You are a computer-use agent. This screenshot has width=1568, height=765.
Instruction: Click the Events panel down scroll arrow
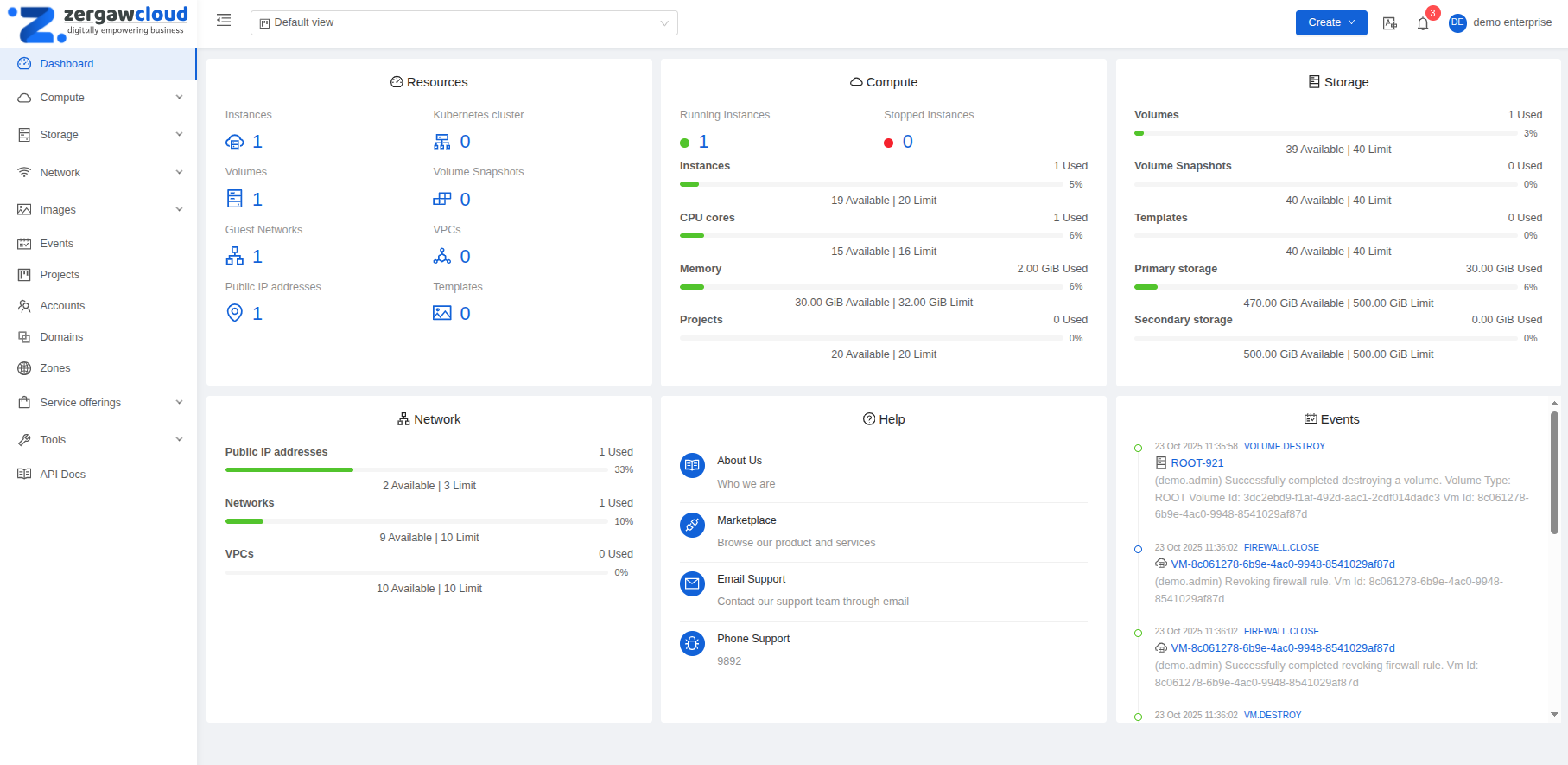(x=1554, y=715)
